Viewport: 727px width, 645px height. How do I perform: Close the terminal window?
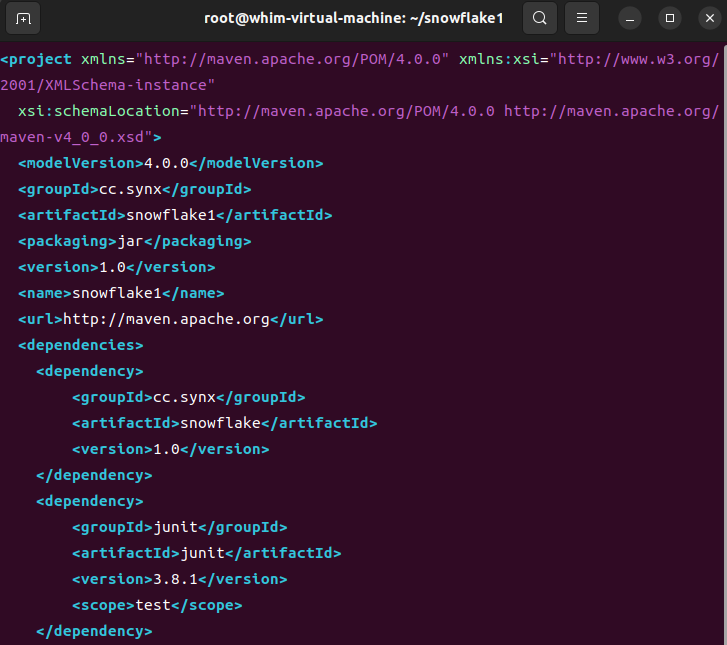[x=710, y=19]
